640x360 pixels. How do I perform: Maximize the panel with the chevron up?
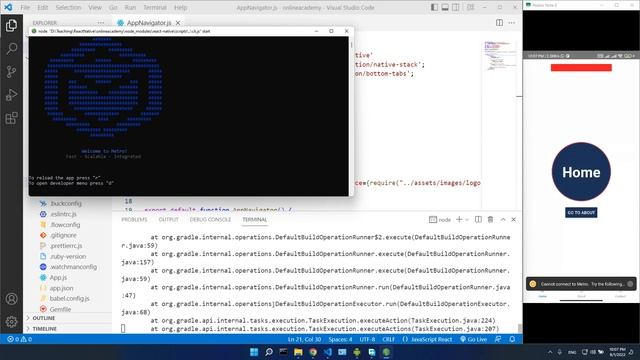tap(503, 220)
